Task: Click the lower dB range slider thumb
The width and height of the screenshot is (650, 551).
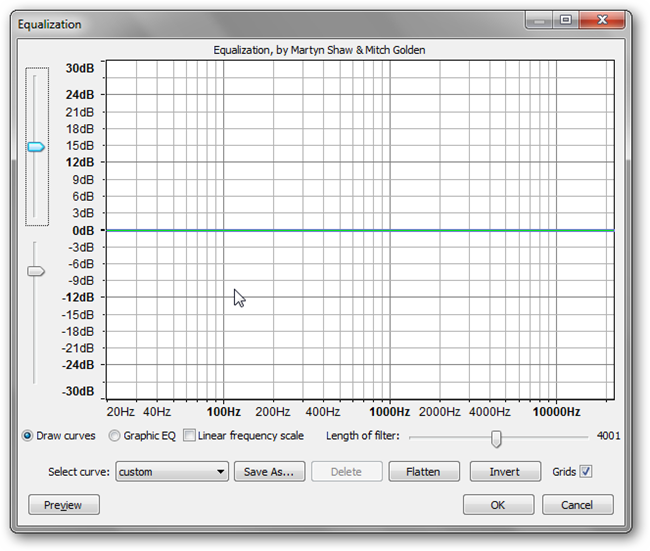Action: tap(36, 271)
